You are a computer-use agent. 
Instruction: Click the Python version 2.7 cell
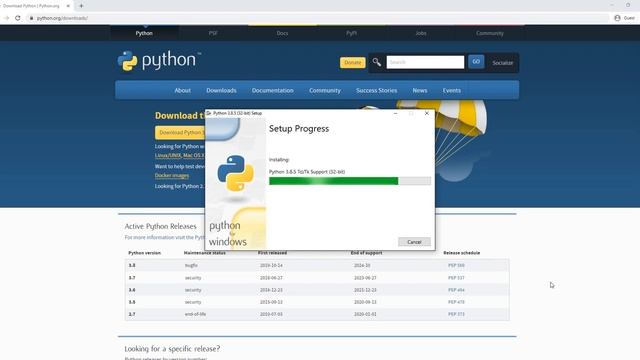132,314
